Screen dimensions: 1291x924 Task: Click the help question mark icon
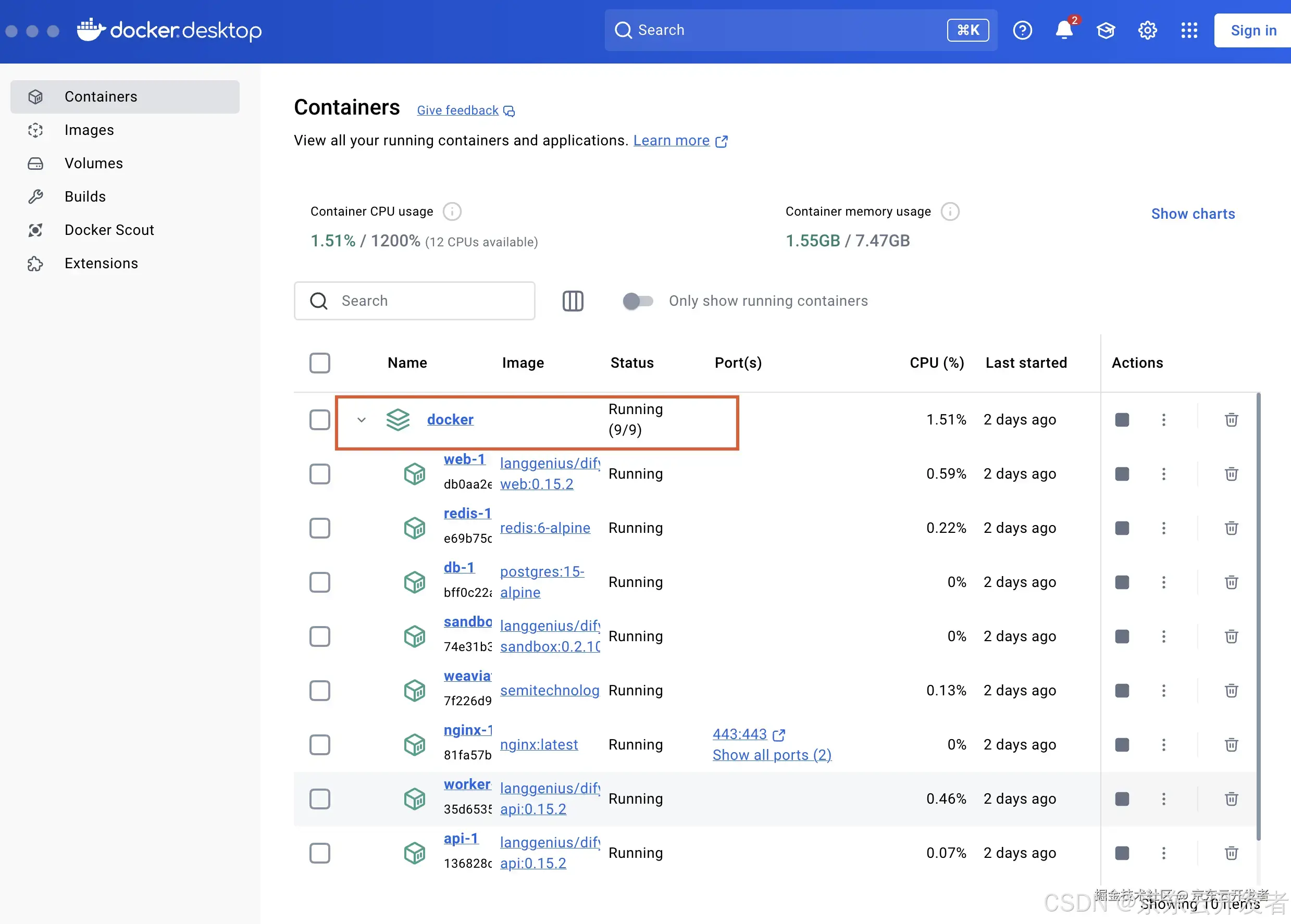(1023, 30)
